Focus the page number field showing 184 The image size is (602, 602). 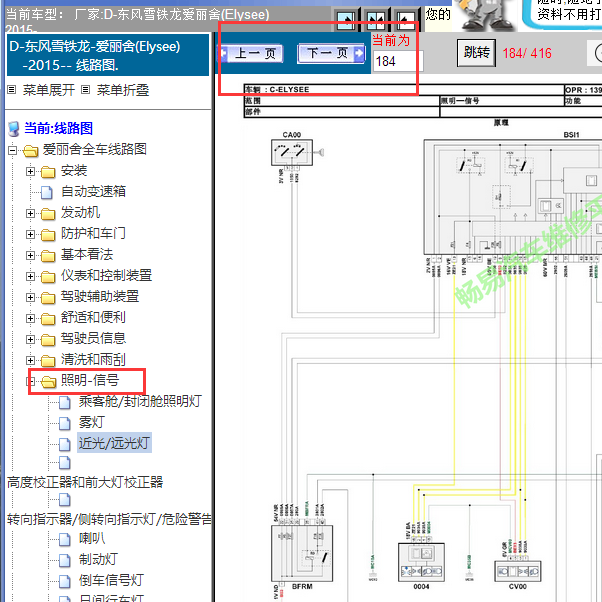point(398,61)
